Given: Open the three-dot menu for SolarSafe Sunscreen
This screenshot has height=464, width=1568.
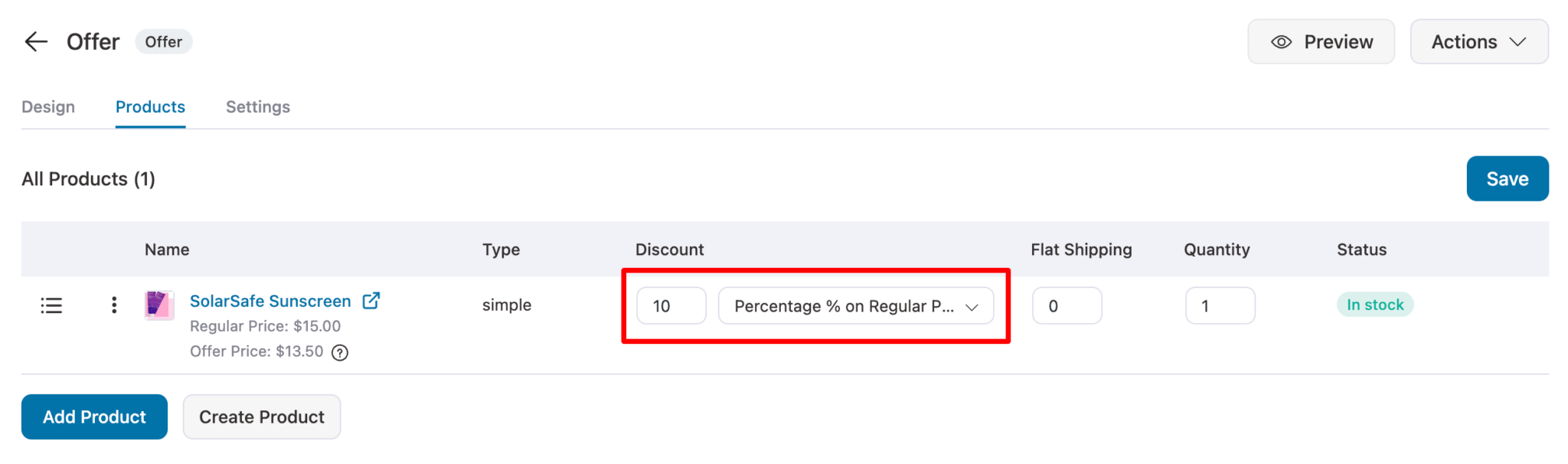Looking at the screenshot, I should click(x=113, y=305).
